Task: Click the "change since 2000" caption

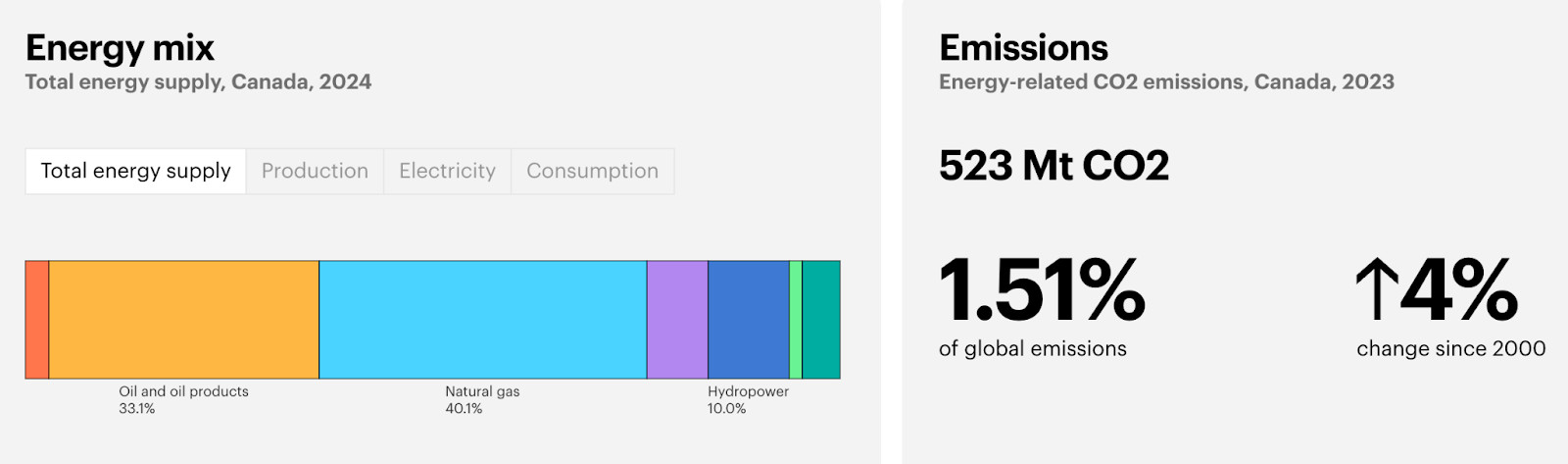Action: [x=1450, y=348]
